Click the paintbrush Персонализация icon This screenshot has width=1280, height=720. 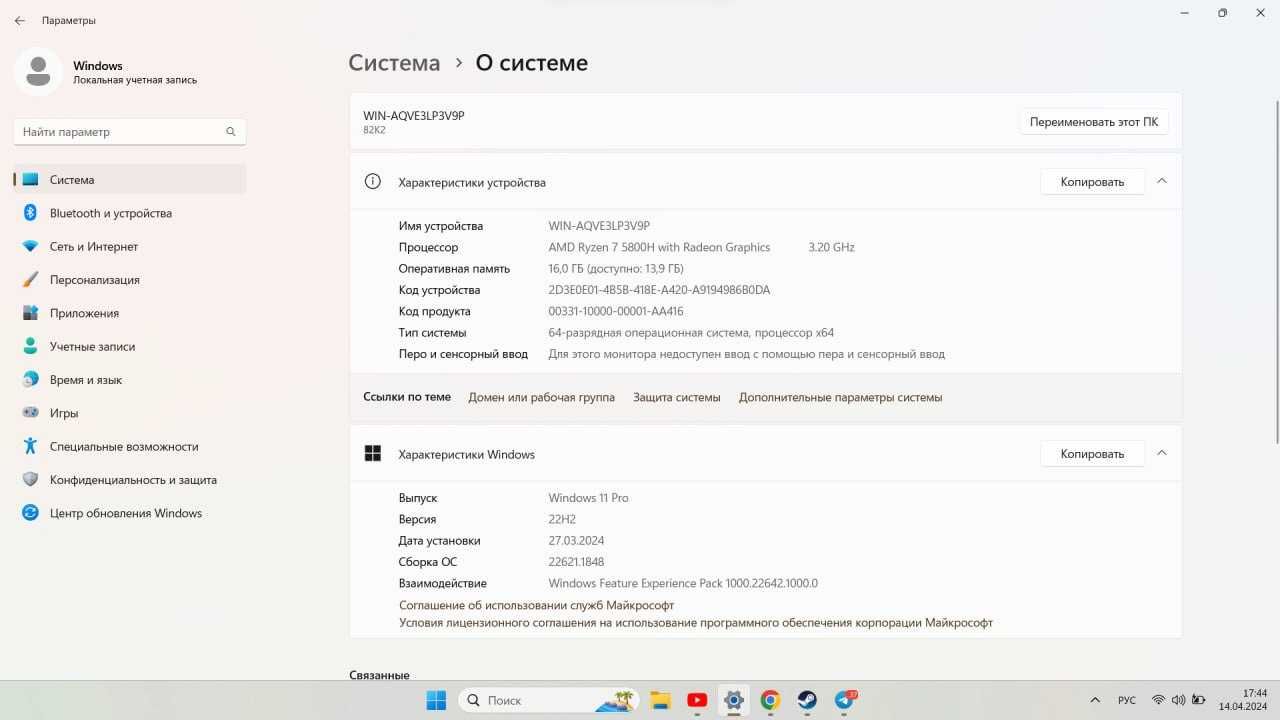(30, 280)
